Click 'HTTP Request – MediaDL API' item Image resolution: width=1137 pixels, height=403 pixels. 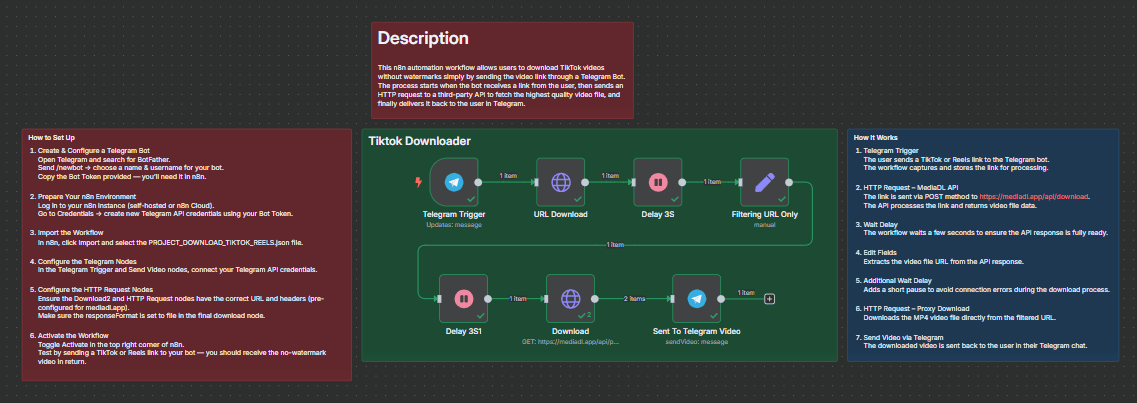pyautogui.click(x=909, y=187)
